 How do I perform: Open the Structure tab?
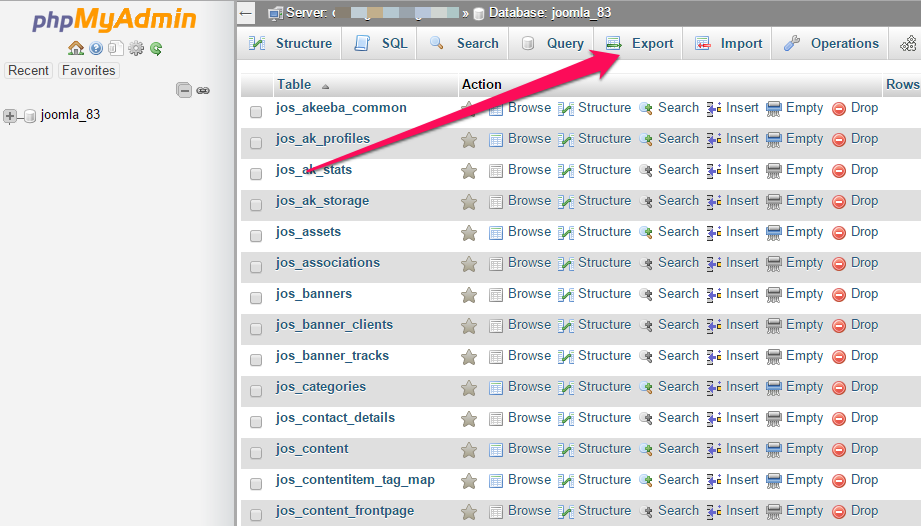pos(290,43)
